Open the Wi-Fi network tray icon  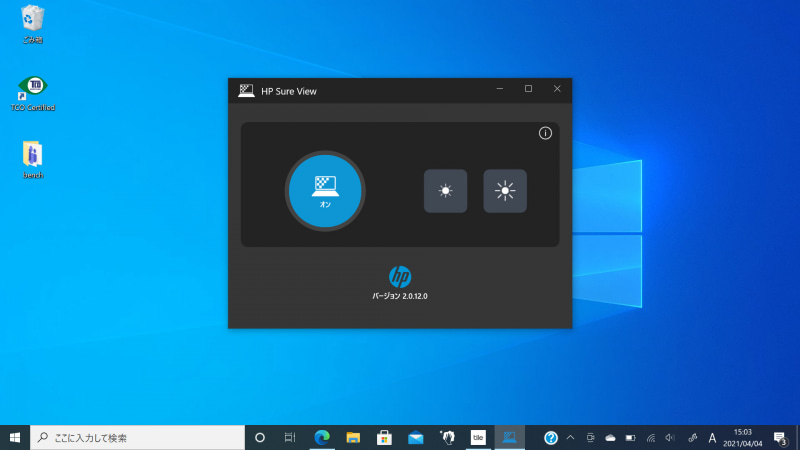click(x=651, y=438)
